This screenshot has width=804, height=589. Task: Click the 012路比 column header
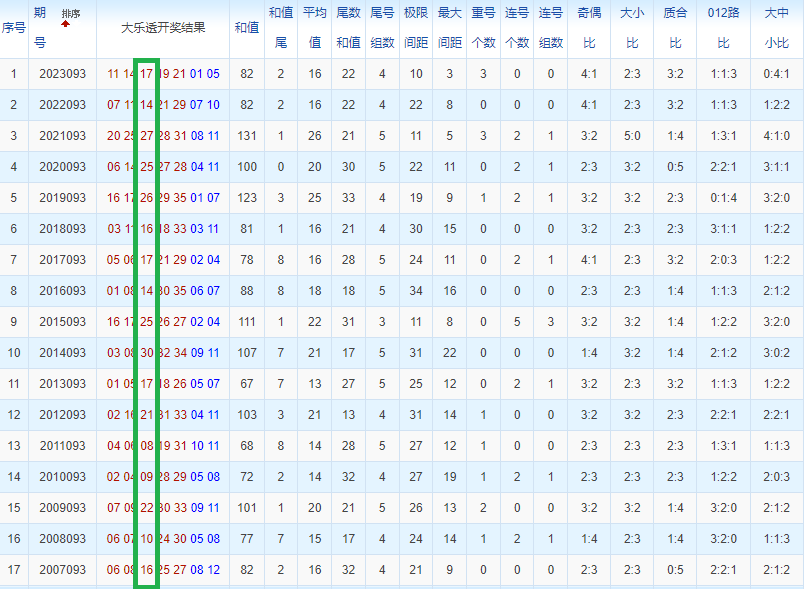coord(723,27)
